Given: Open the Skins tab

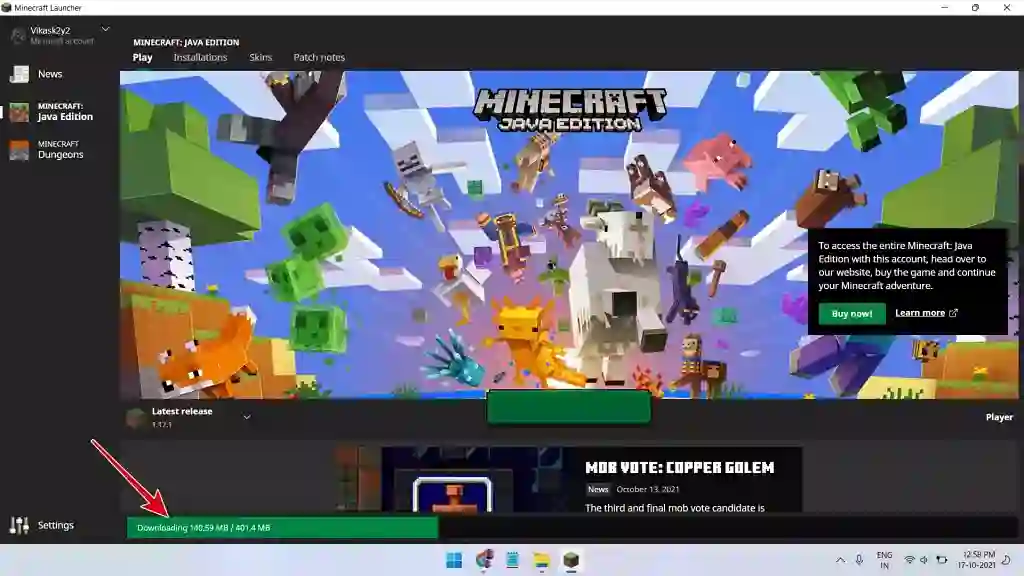Looking at the screenshot, I should pyautogui.click(x=260, y=57).
